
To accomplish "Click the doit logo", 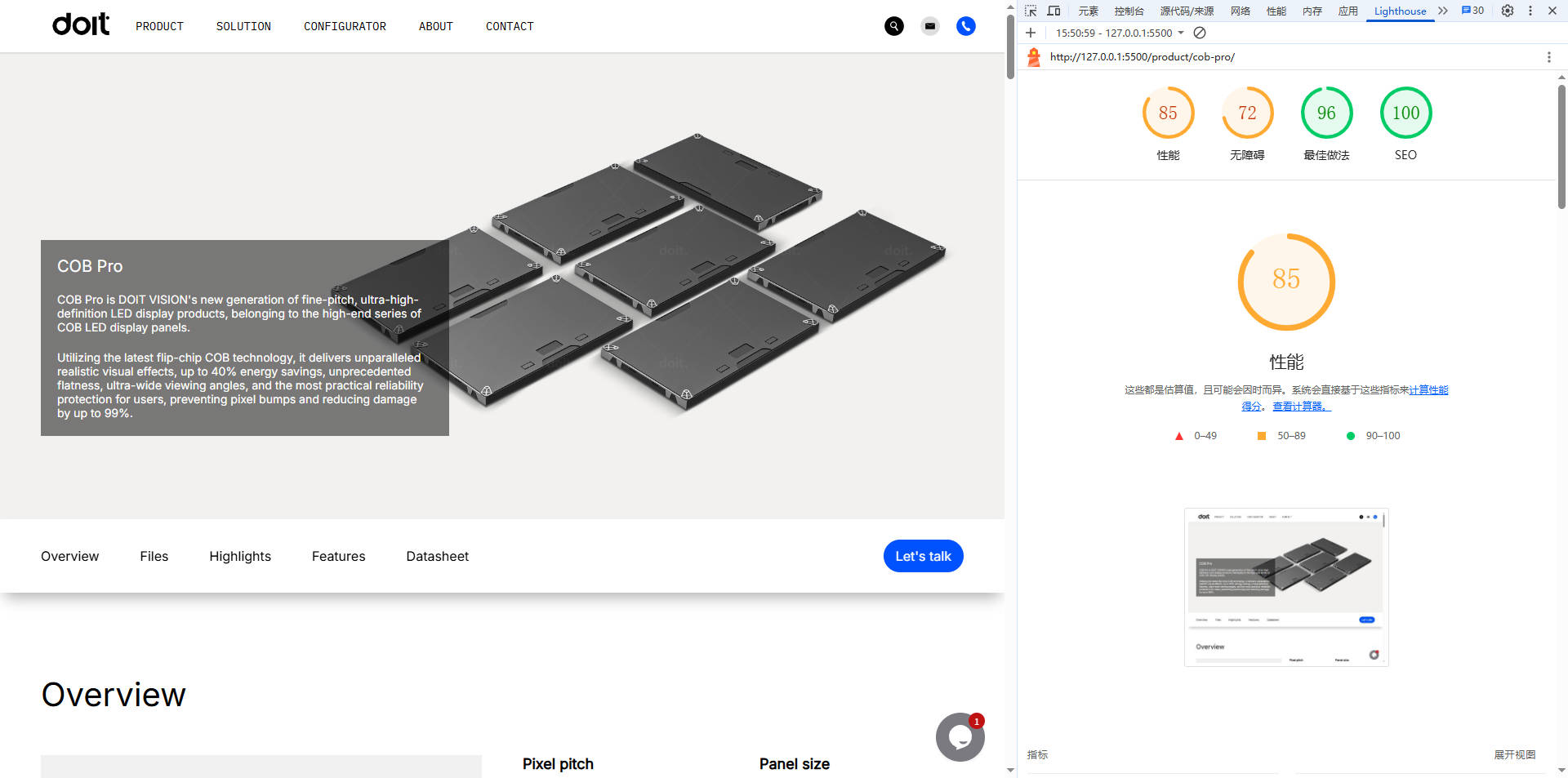I will tap(81, 24).
